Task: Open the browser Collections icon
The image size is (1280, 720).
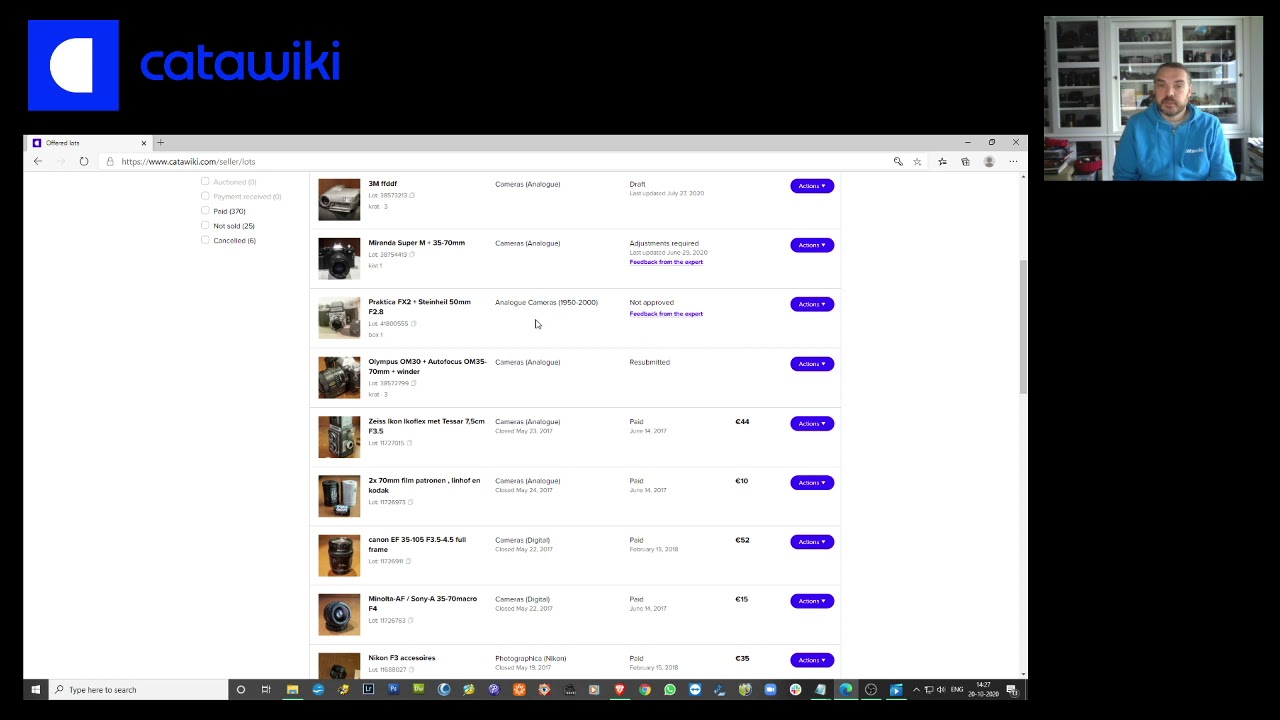Action: 965,161
